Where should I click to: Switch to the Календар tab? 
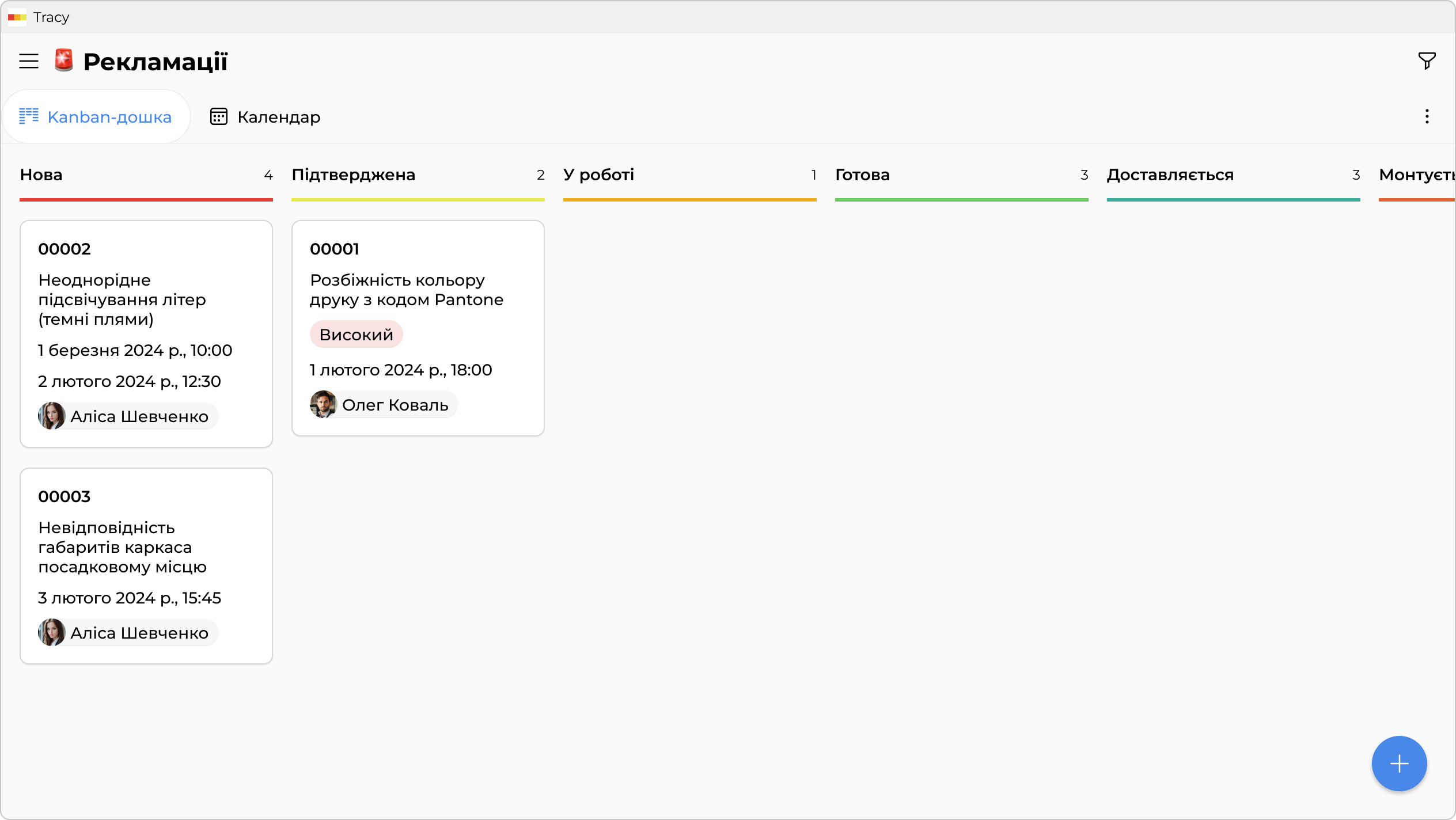pos(265,117)
